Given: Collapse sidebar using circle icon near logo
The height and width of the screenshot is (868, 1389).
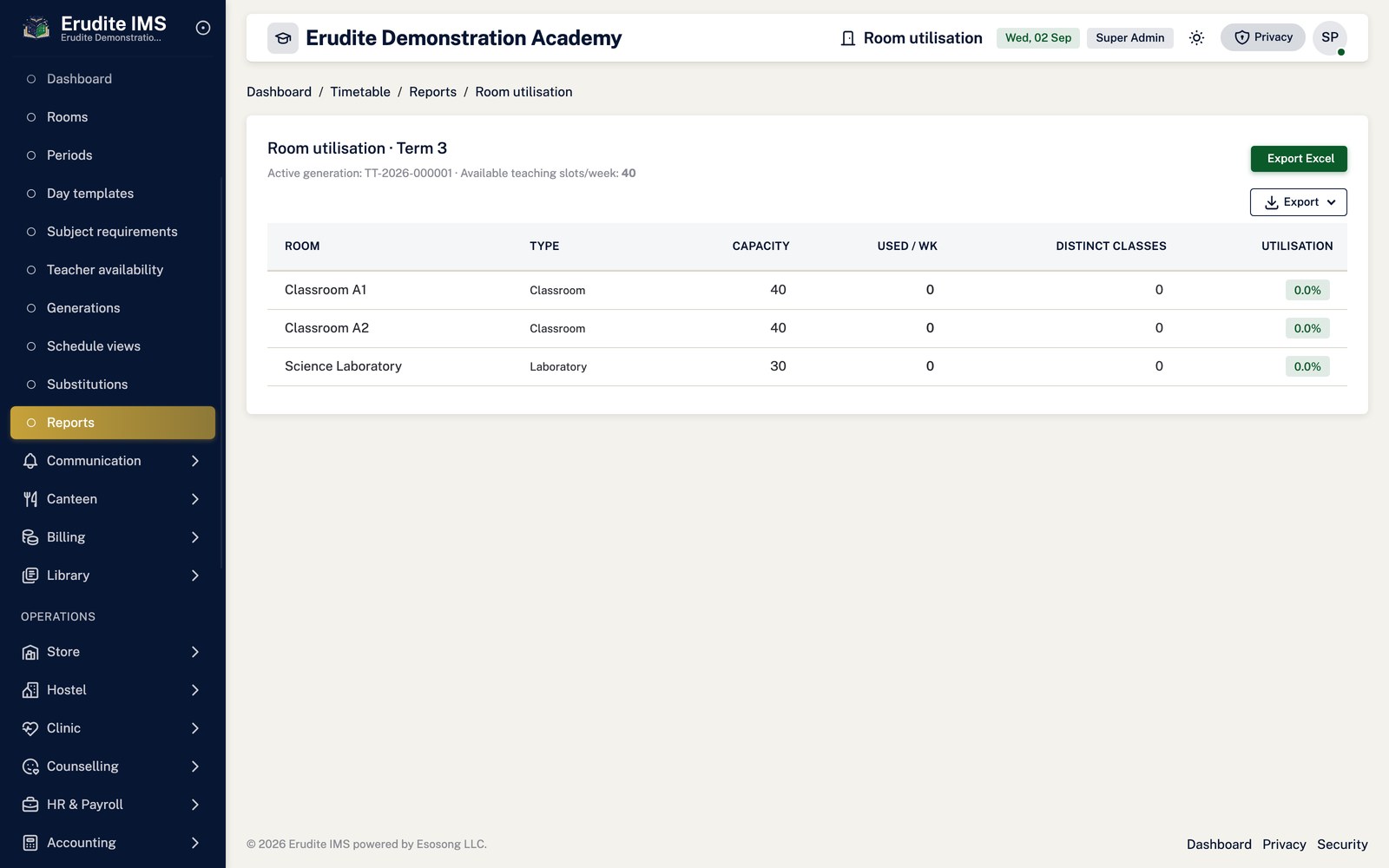Looking at the screenshot, I should click(x=203, y=28).
